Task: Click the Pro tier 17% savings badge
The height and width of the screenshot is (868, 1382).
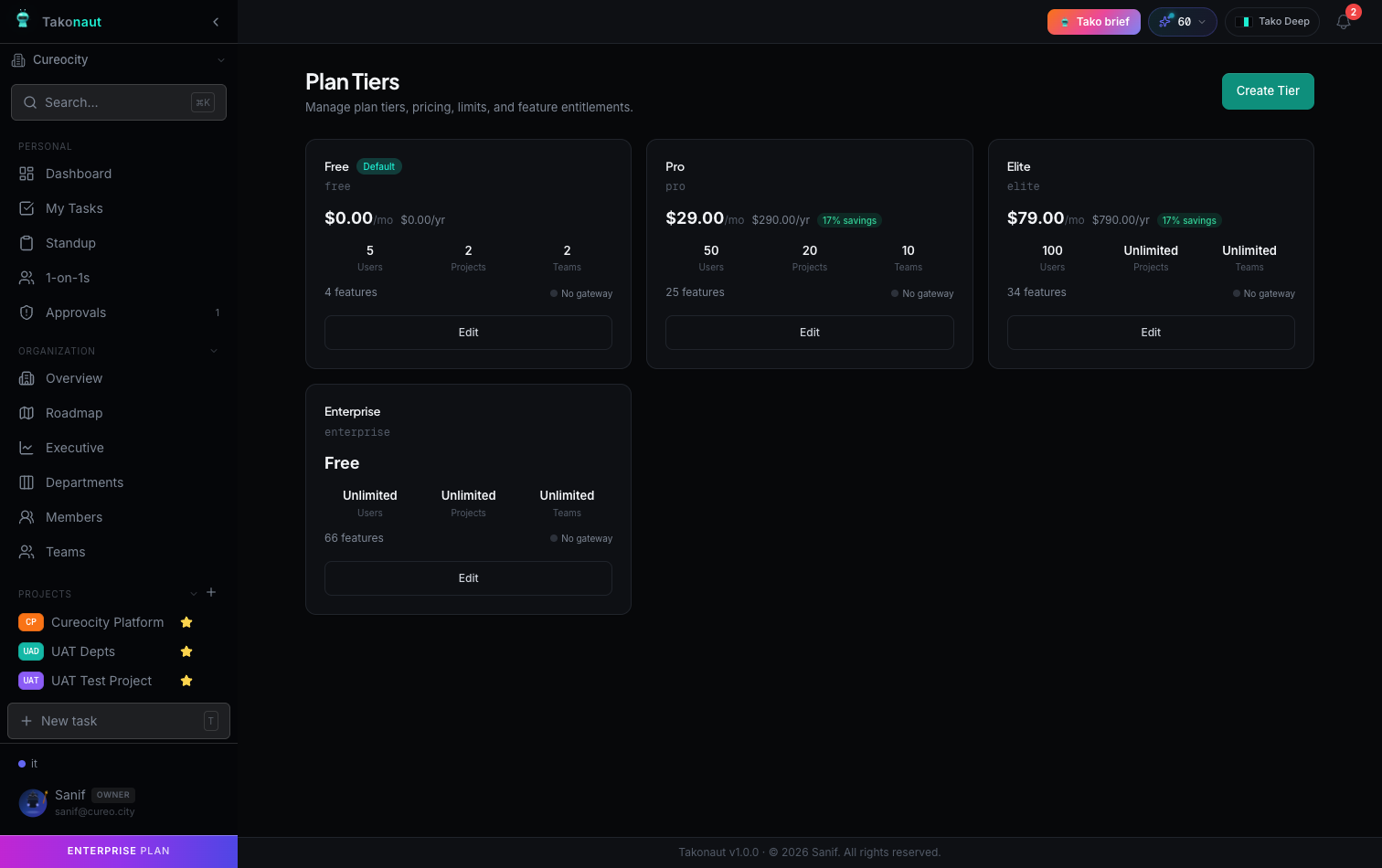Action: pyautogui.click(x=849, y=220)
